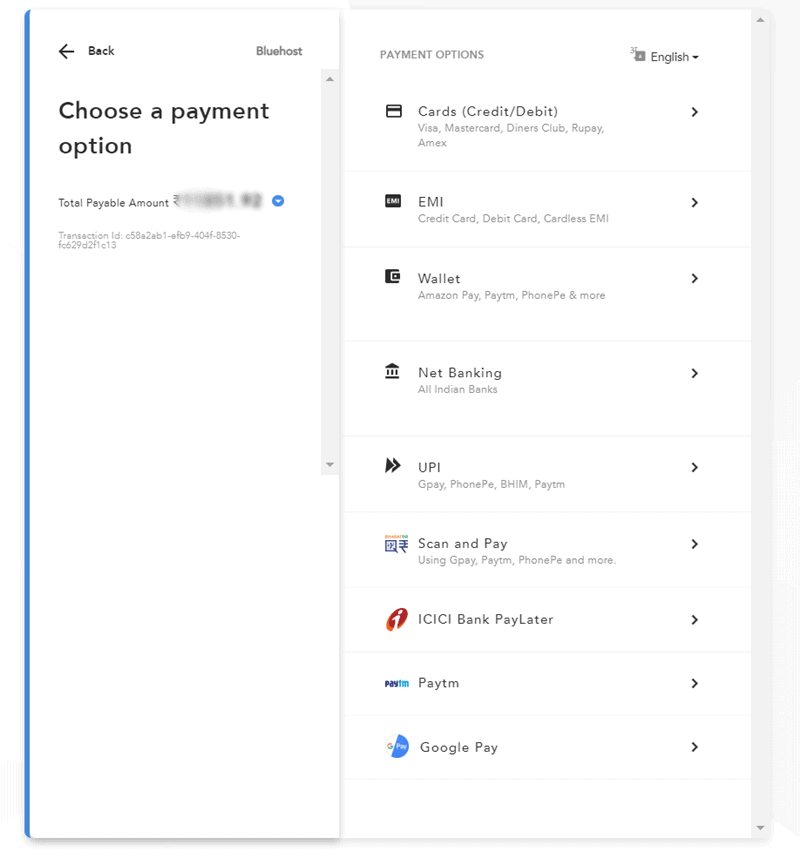Click the right panel scroll down arrow

coord(760,828)
